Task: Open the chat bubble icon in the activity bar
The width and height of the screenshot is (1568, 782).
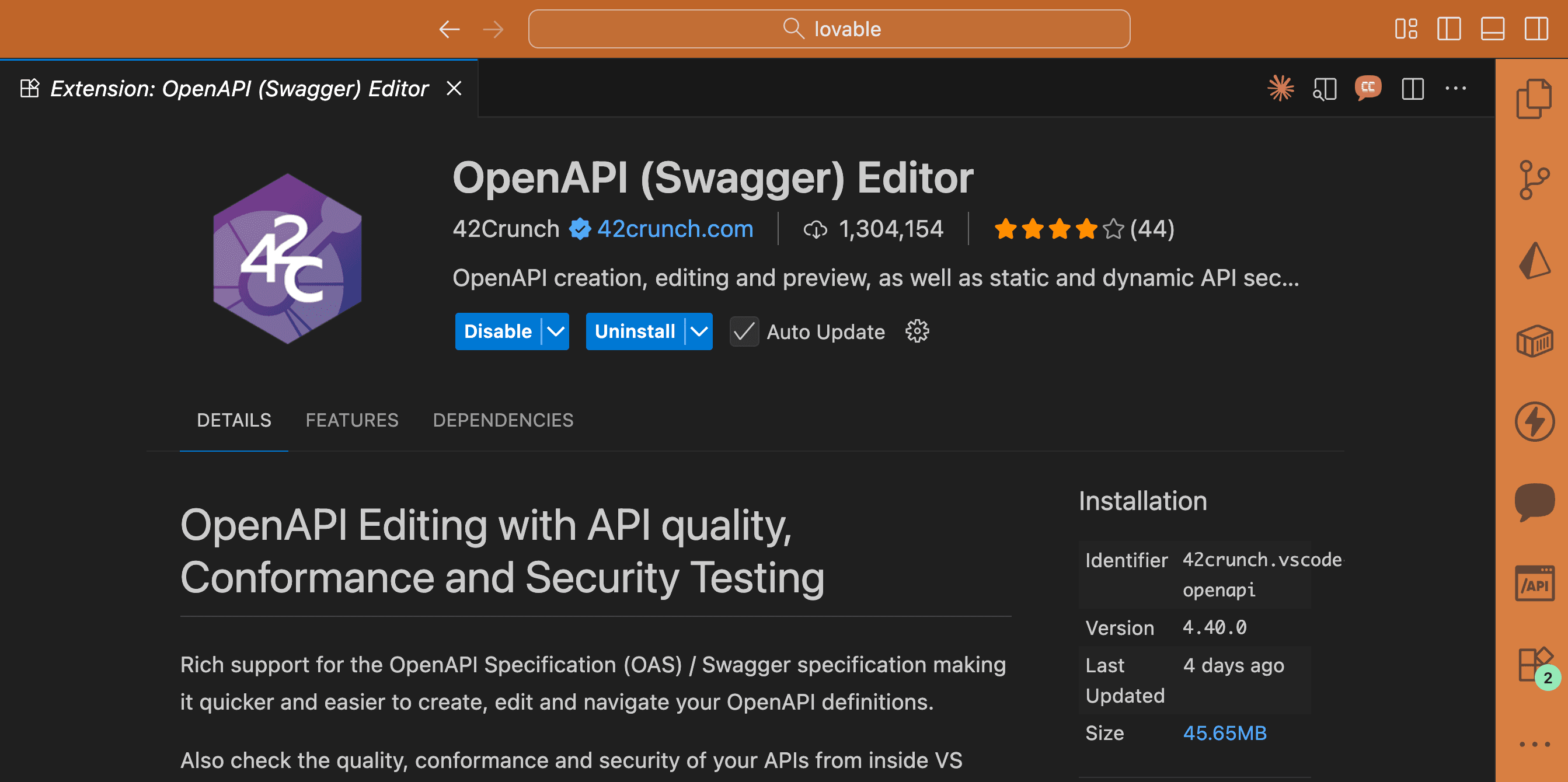Action: [1534, 502]
